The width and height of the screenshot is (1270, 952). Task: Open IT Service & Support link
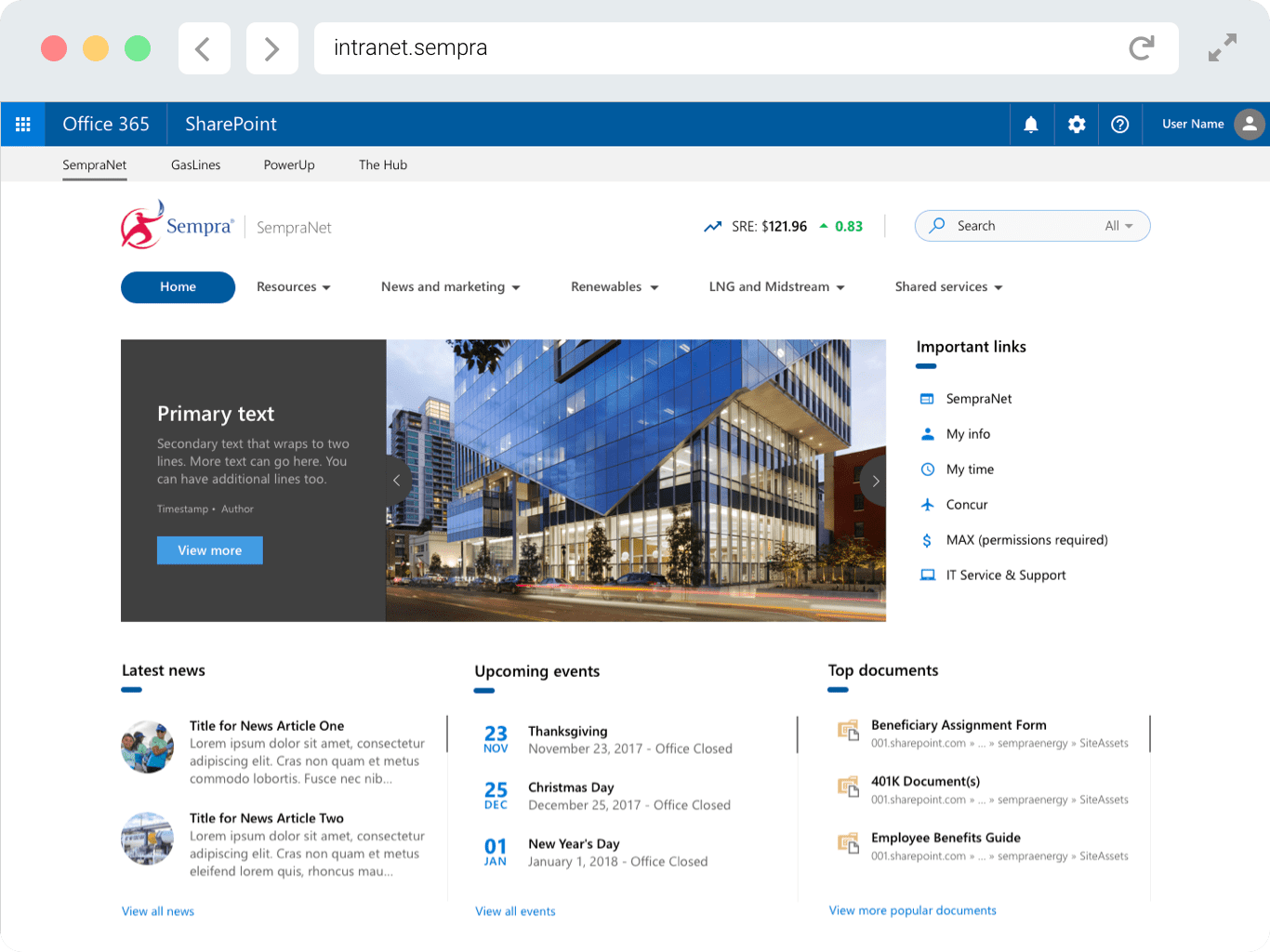pos(1006,575)
